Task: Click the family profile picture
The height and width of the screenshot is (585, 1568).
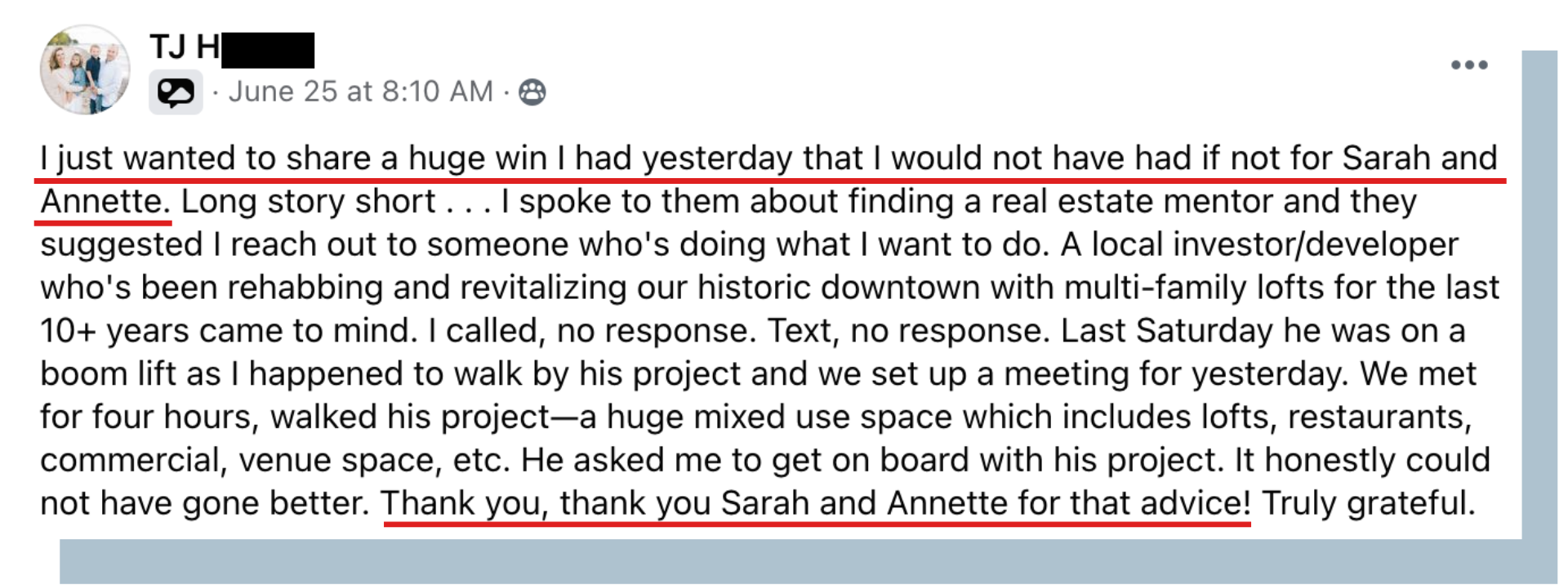Action: click(85, 70)
